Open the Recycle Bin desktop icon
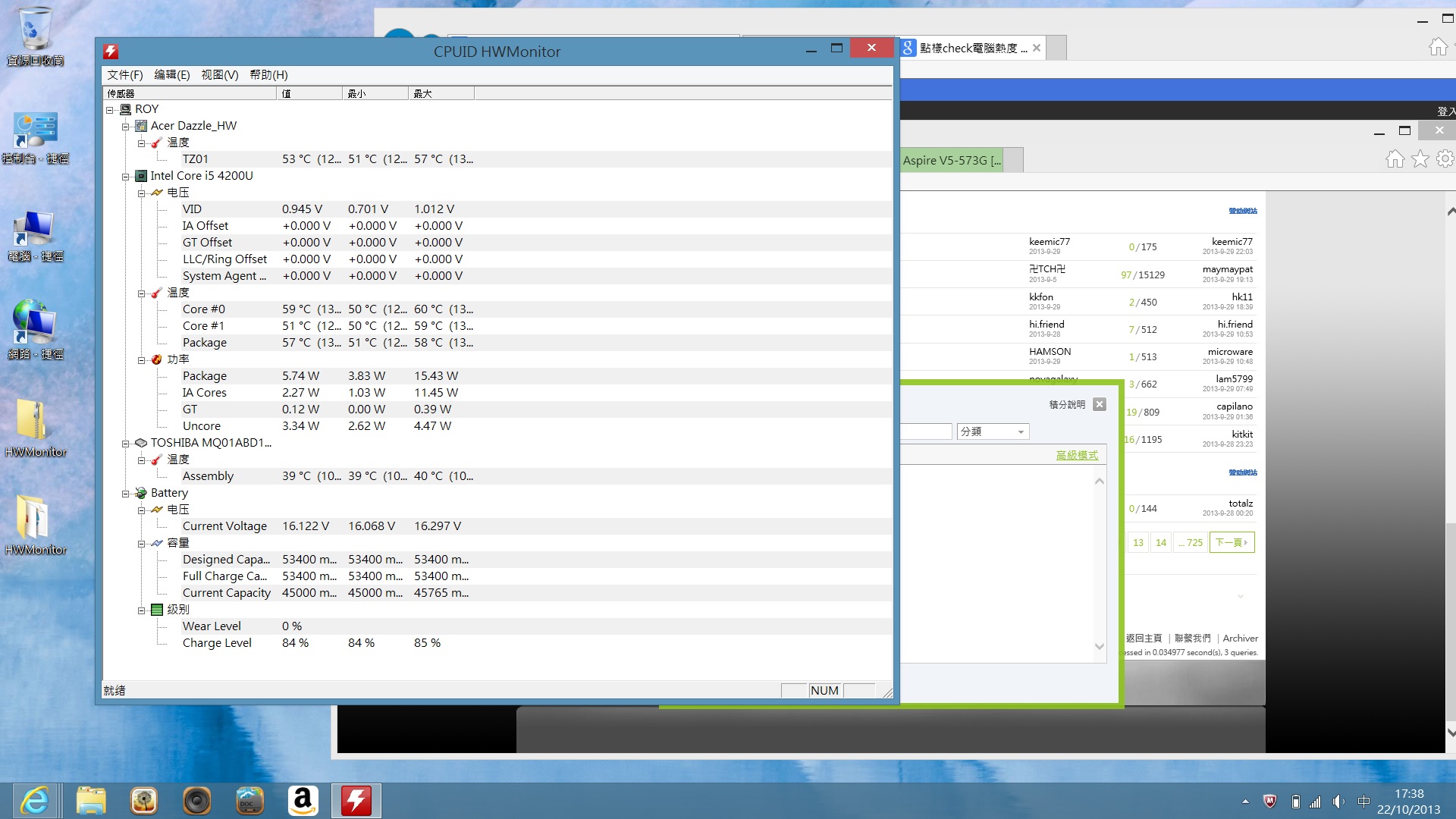1456x819 pixels. (x=35, y=36)
